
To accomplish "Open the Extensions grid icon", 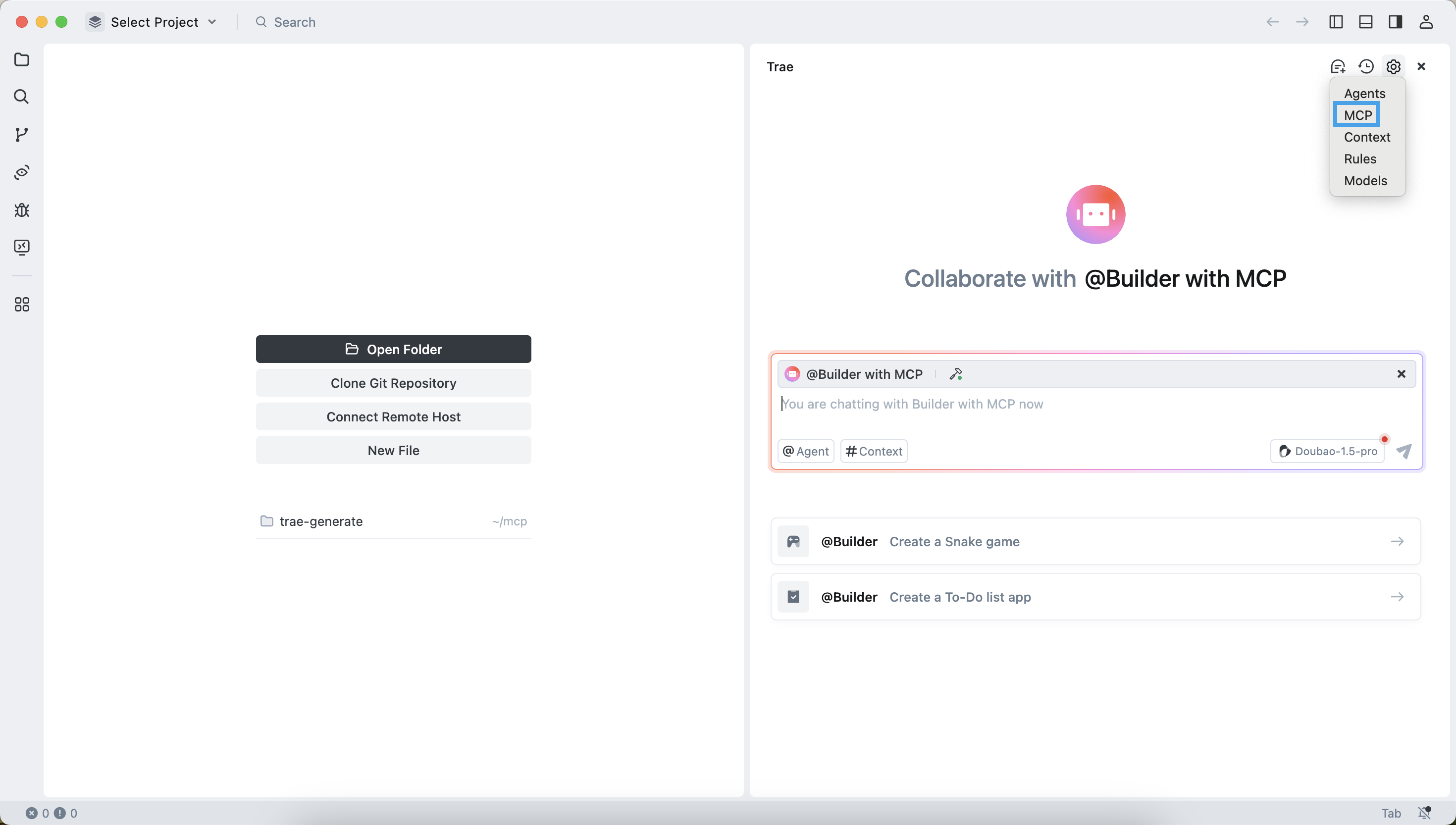I will tap(21, 305).
